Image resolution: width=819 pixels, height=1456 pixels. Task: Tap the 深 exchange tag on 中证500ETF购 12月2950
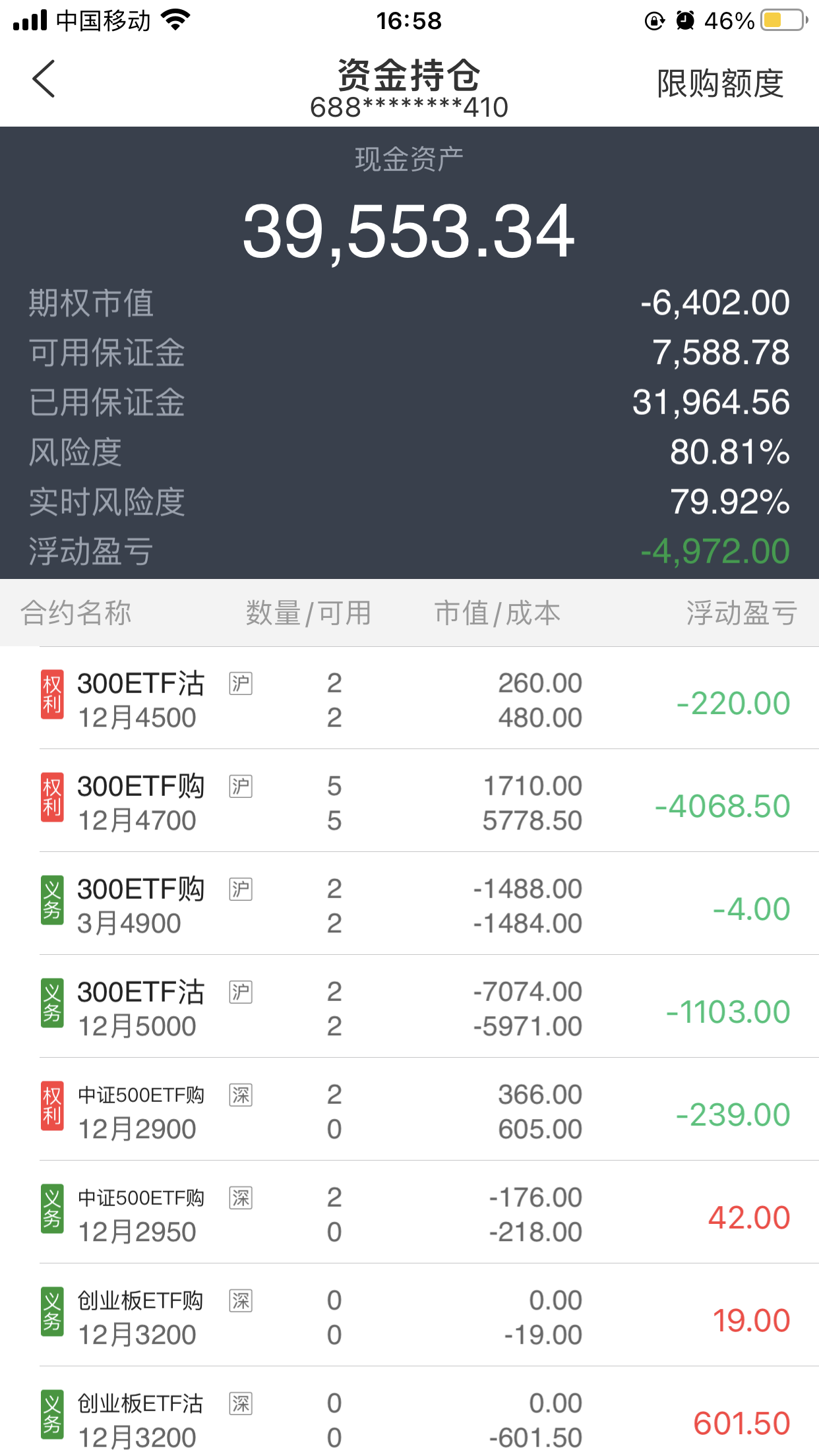(241, 1198)
